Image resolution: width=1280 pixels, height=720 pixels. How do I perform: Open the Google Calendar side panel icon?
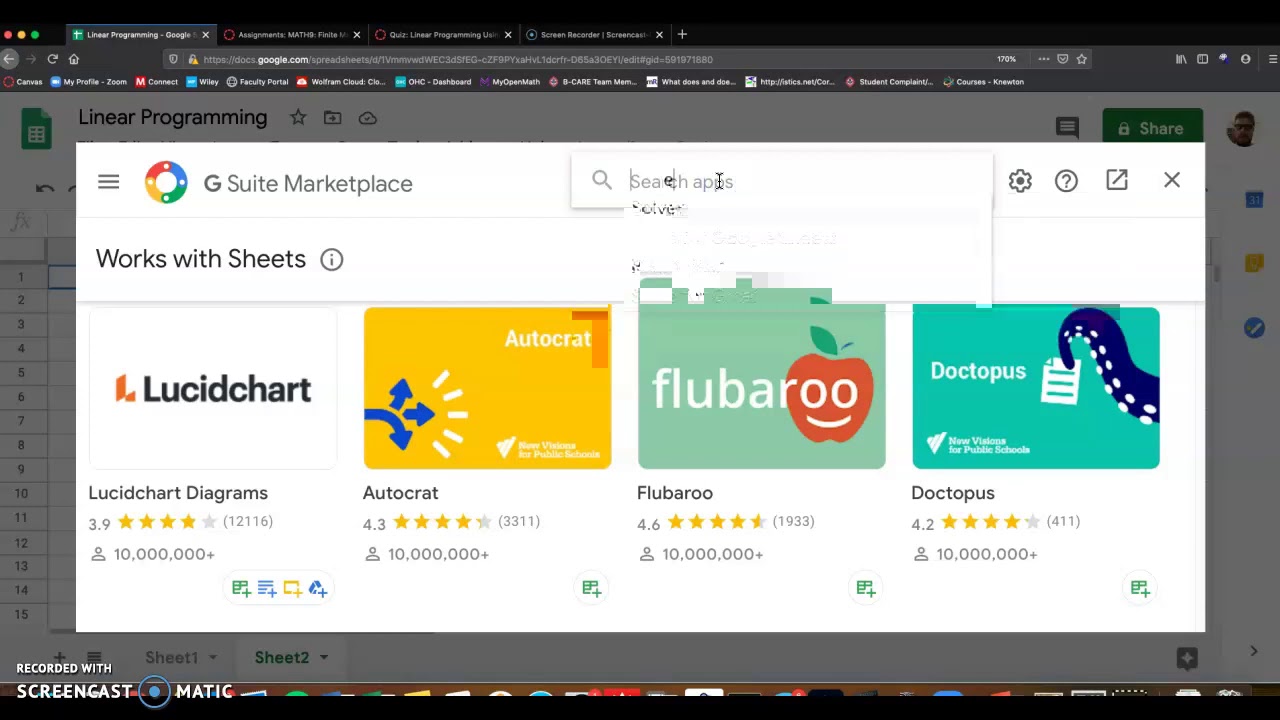tap(1254, 200)
